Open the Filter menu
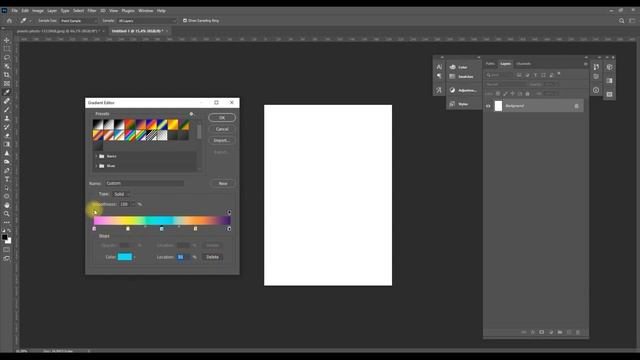 point(92,11)
